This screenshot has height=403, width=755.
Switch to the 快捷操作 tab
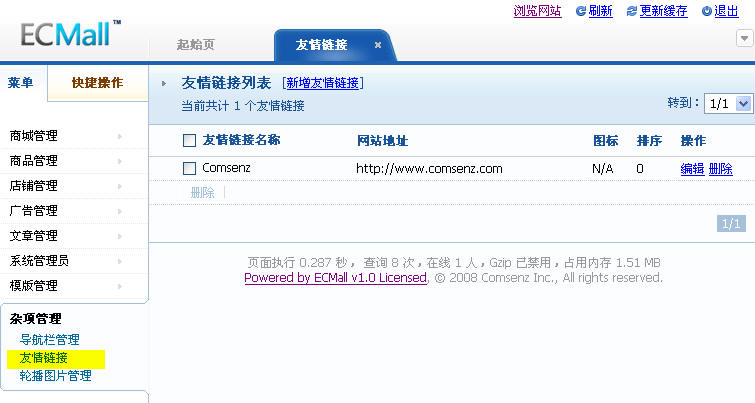[97, 83]
